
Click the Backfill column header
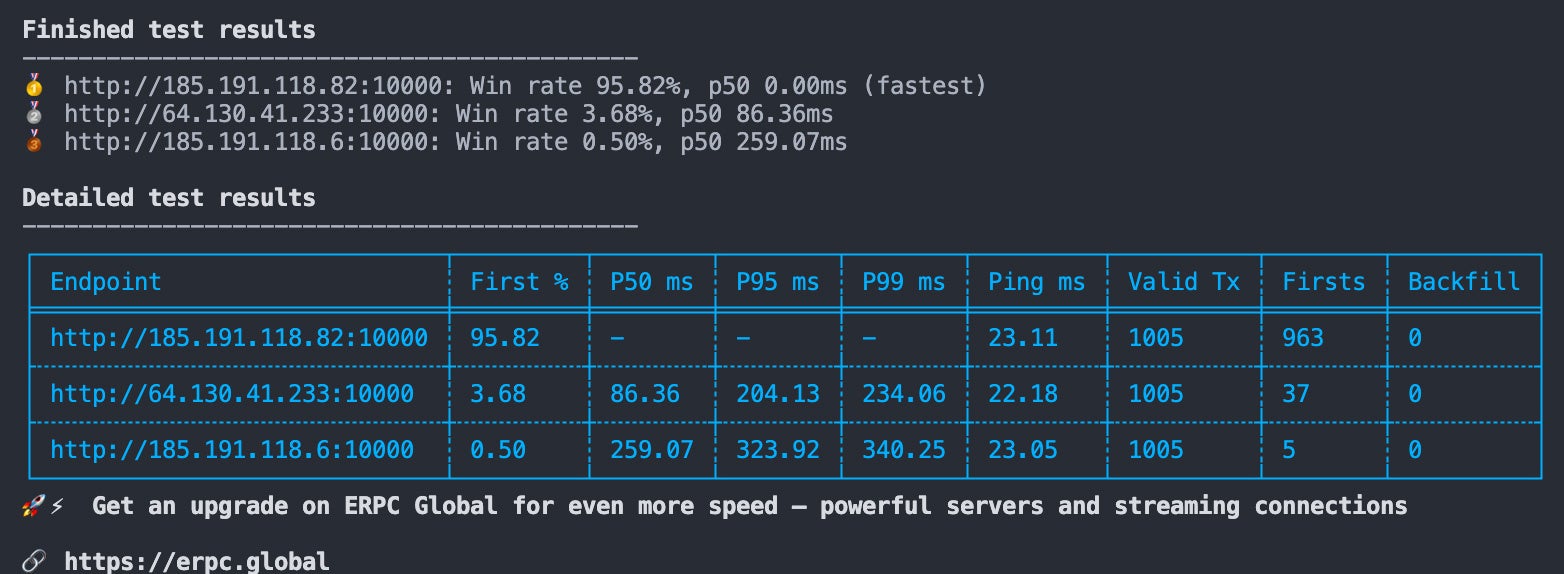coord(1464,282)
